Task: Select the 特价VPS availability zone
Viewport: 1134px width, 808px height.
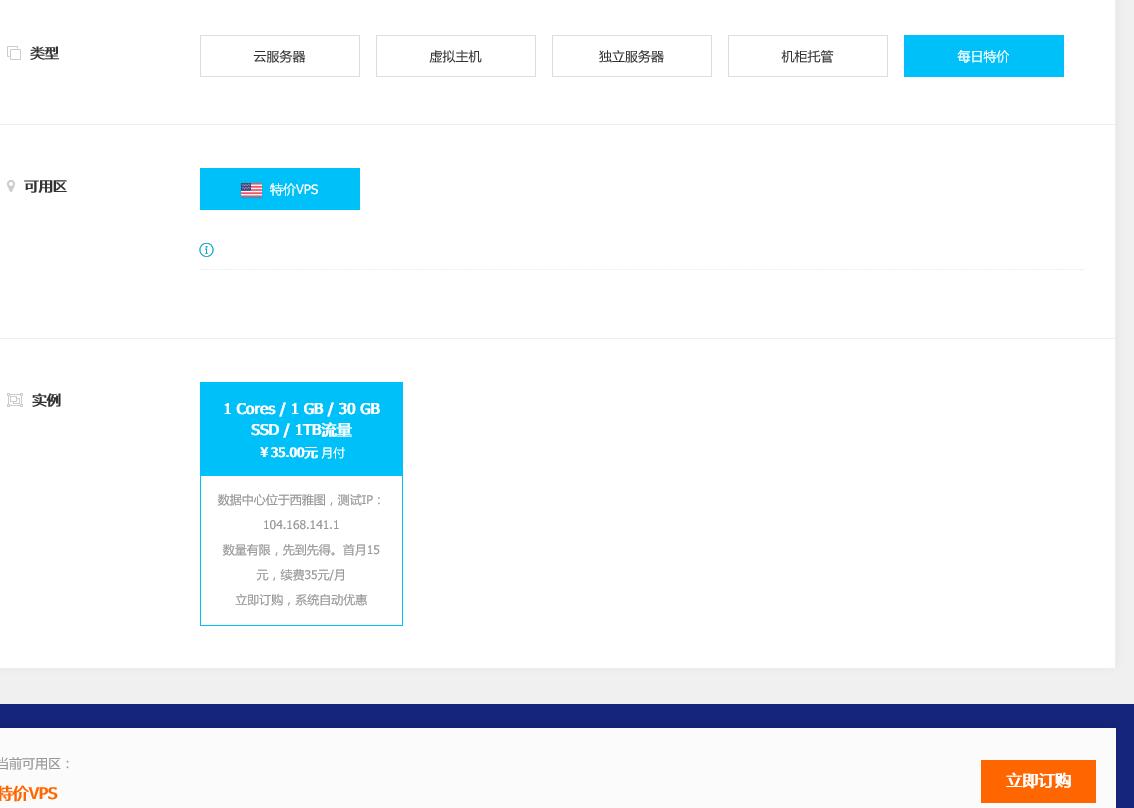Action: tap(279, 189)
